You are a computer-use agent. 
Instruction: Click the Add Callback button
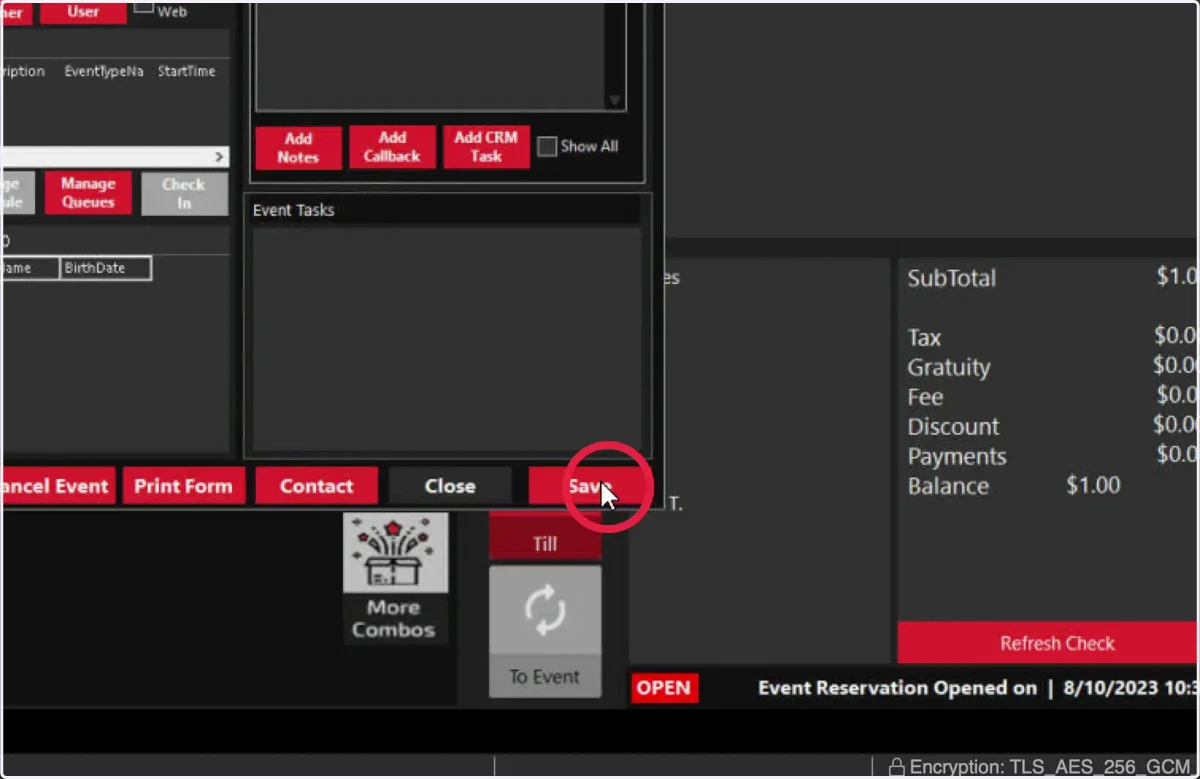pos(392,147)
